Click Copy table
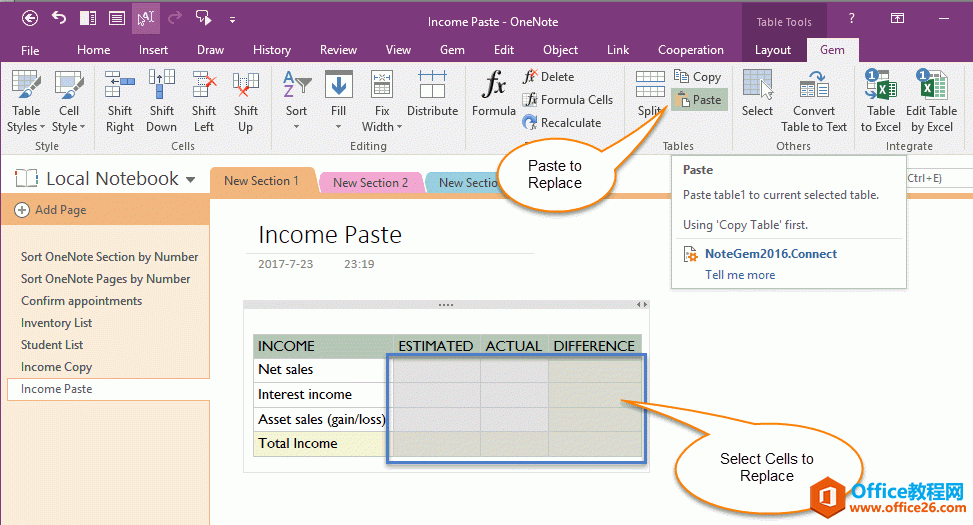The image size is (973, 525). pyautogui.click(x=697, y=76)
